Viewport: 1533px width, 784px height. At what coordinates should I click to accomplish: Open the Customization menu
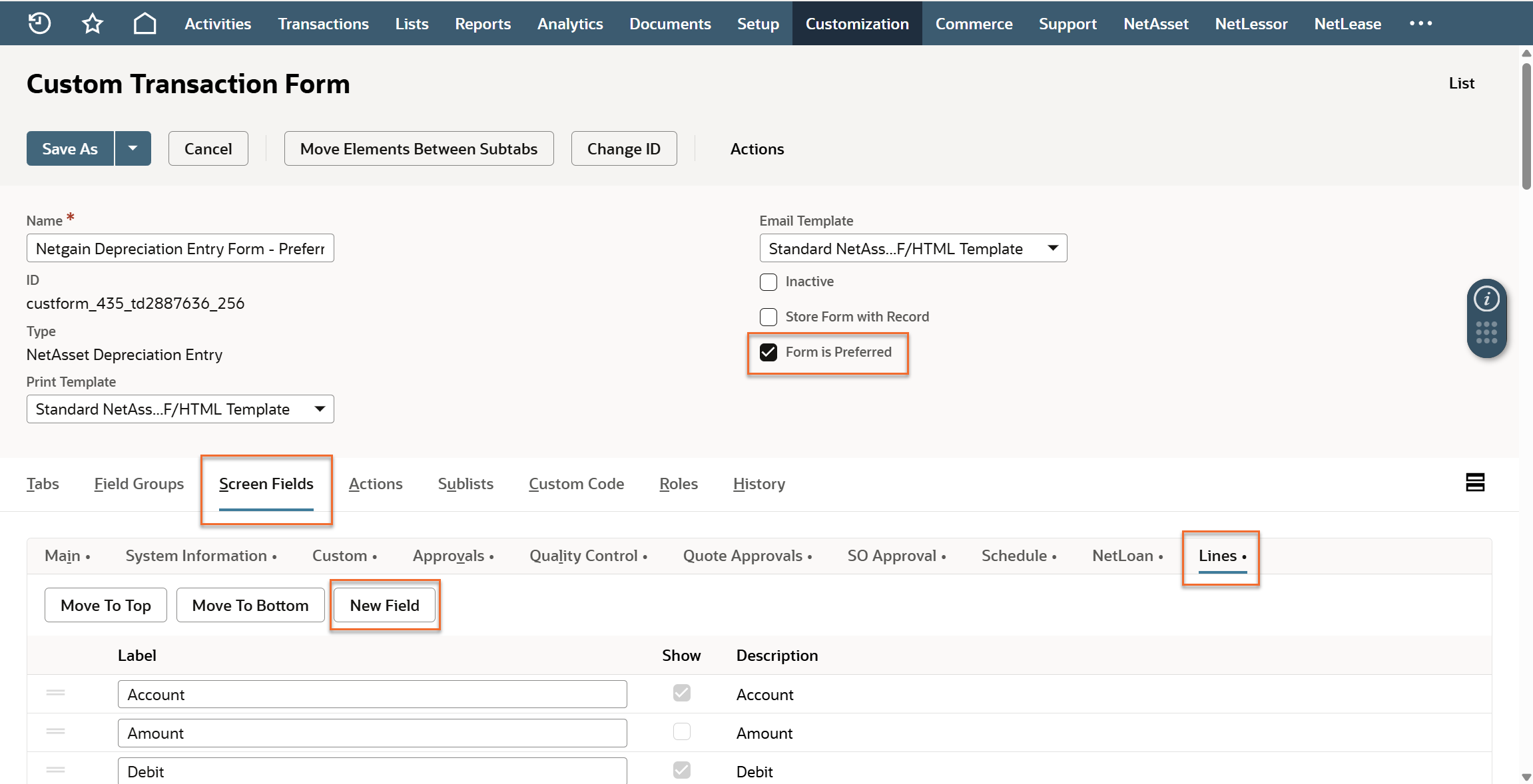point(856,23)
